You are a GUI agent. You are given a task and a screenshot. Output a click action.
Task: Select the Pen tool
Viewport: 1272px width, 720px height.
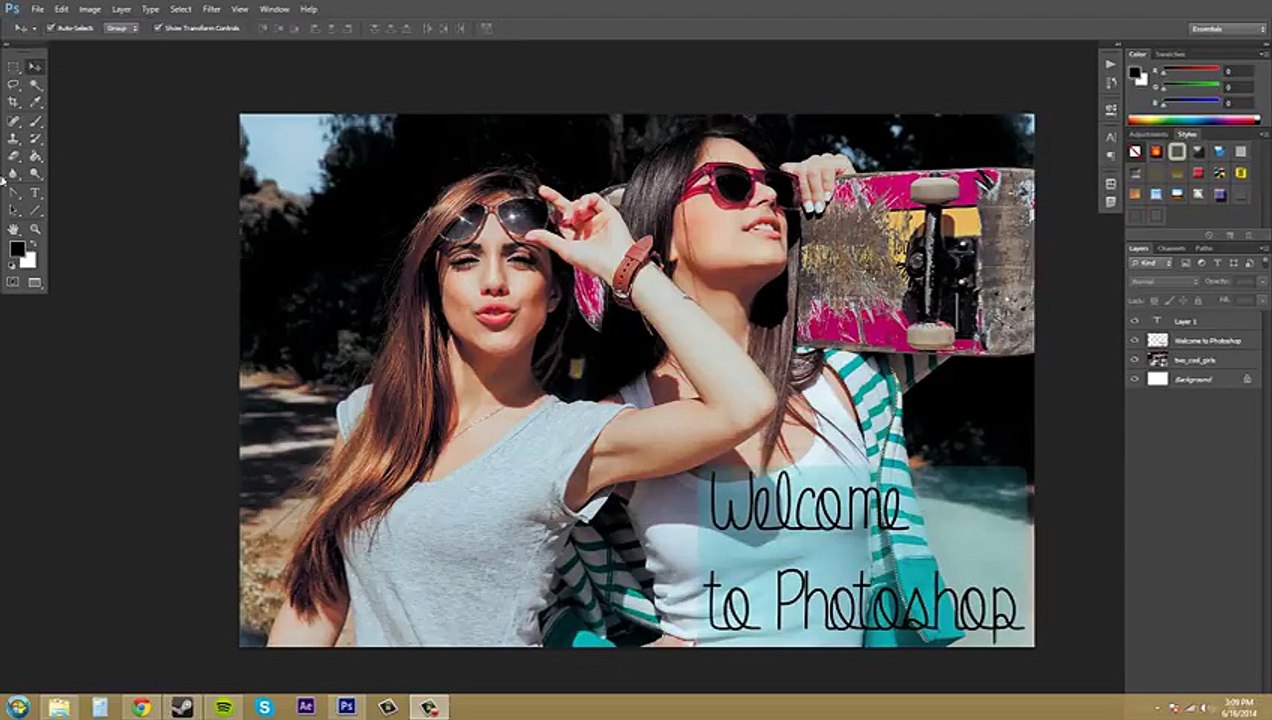[x=13, y=192]
